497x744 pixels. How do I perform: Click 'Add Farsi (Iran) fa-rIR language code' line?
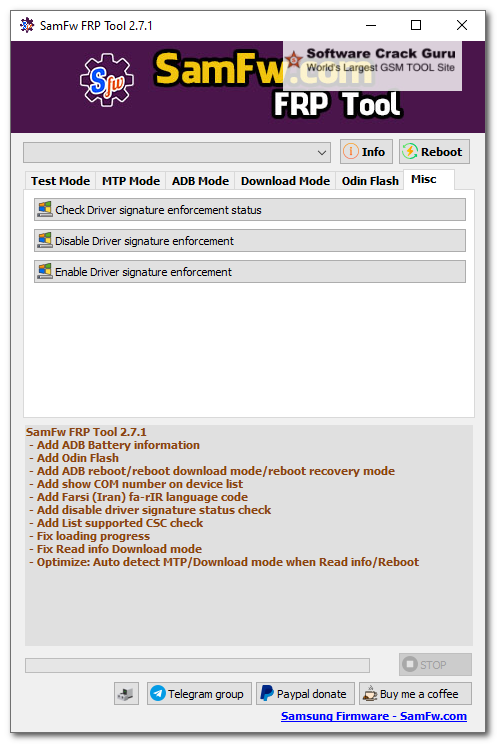point(138,497)
